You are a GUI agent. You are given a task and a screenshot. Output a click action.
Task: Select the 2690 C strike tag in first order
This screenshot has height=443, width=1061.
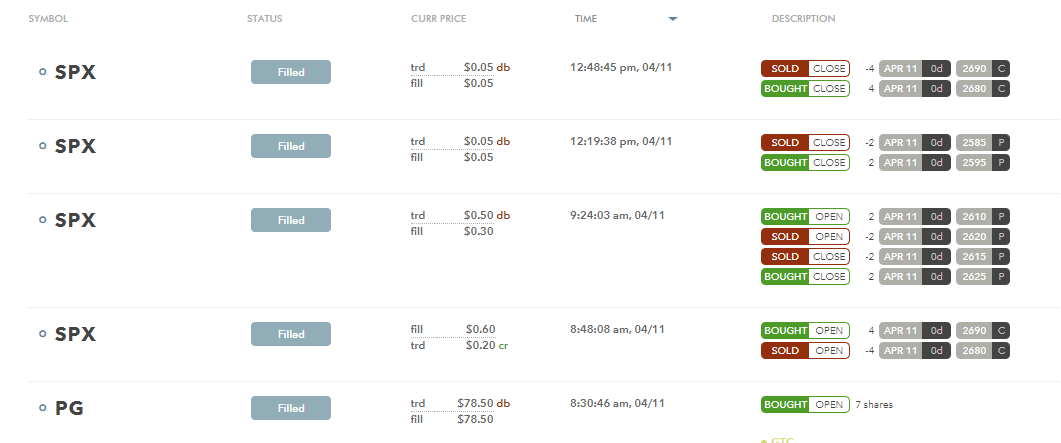[x=983, y=68]
